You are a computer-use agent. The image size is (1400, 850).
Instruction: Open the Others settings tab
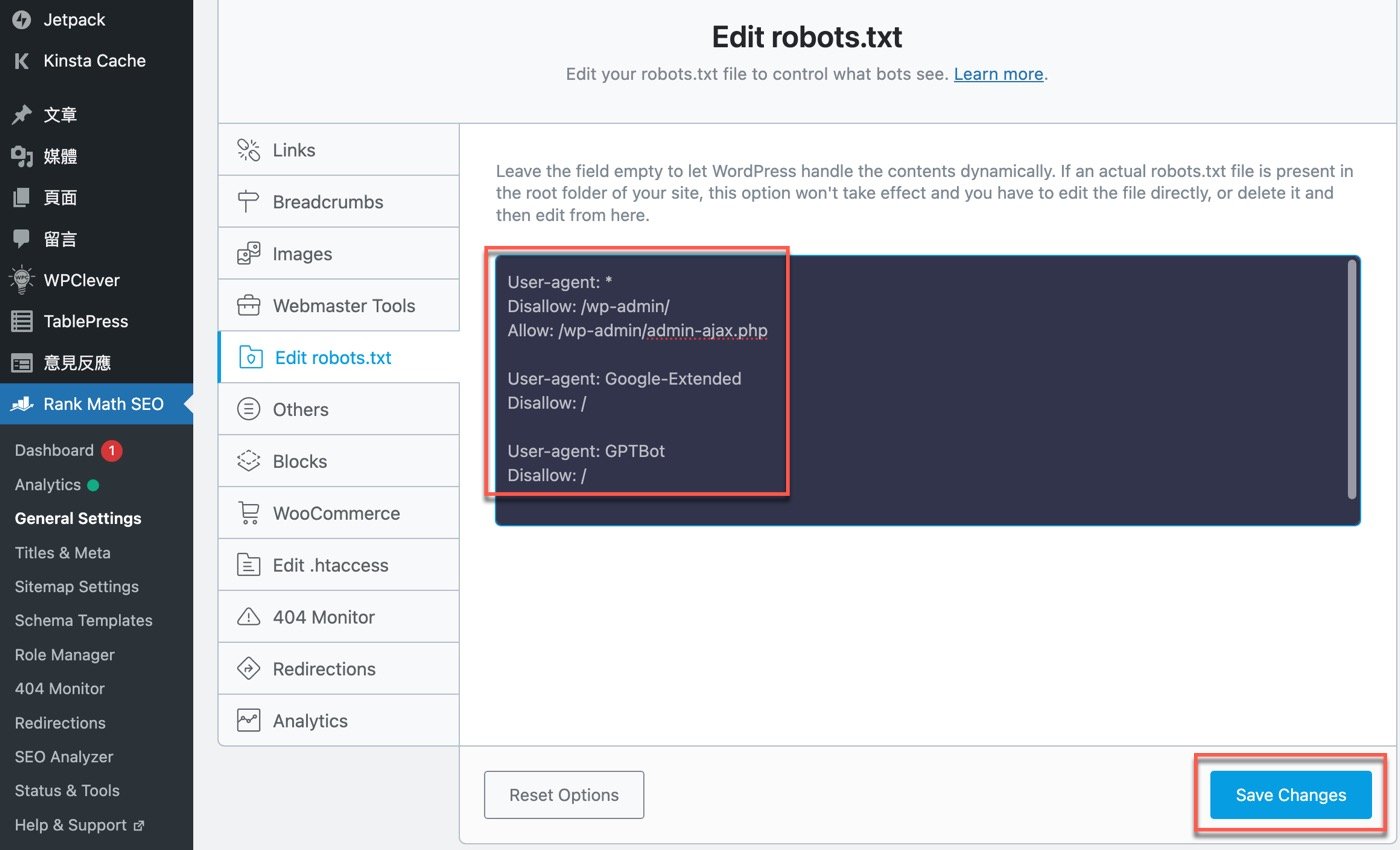click(x=339, y=409)
